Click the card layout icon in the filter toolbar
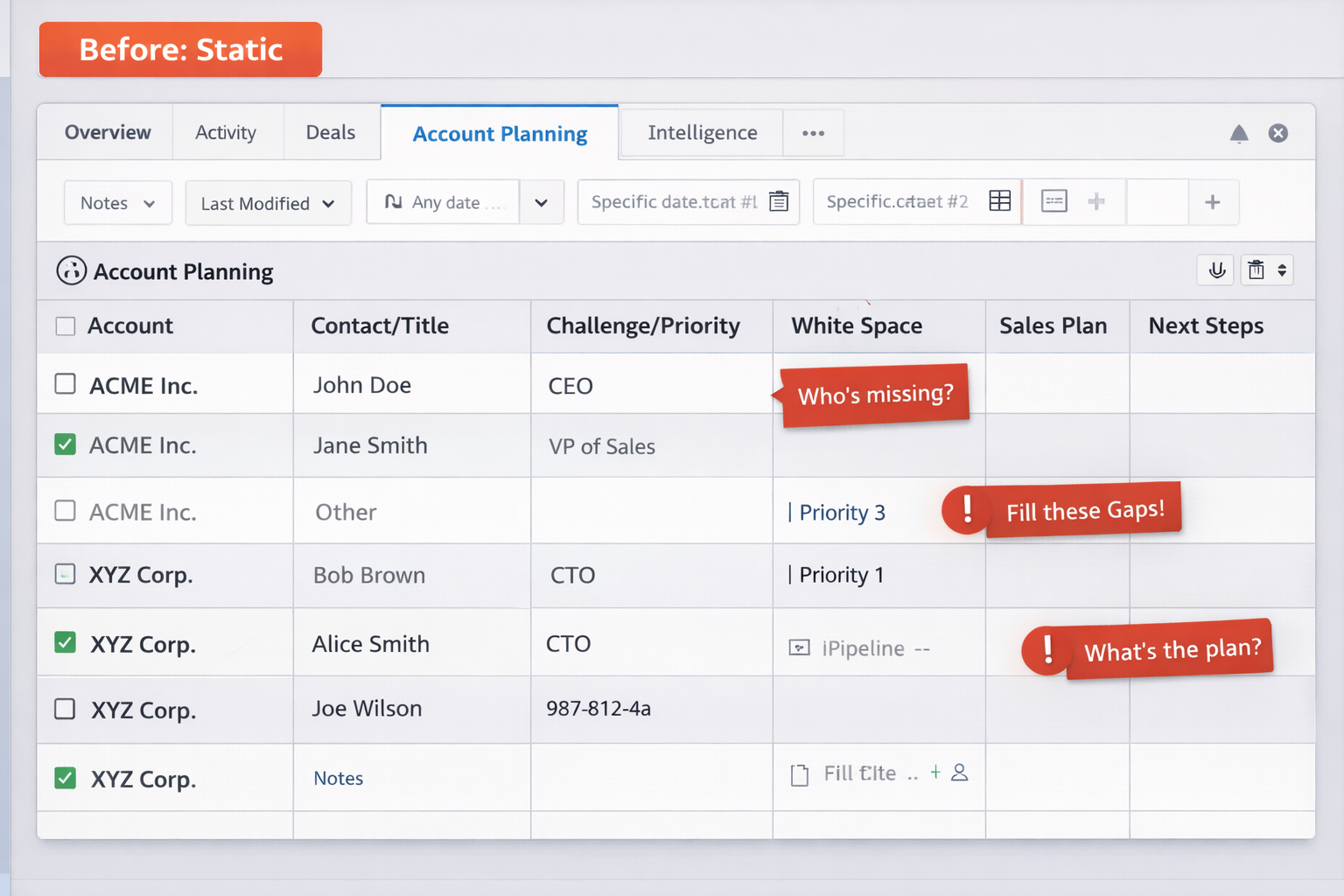This screenshot has width=1344, height=896. click(x=1053, y=202)
